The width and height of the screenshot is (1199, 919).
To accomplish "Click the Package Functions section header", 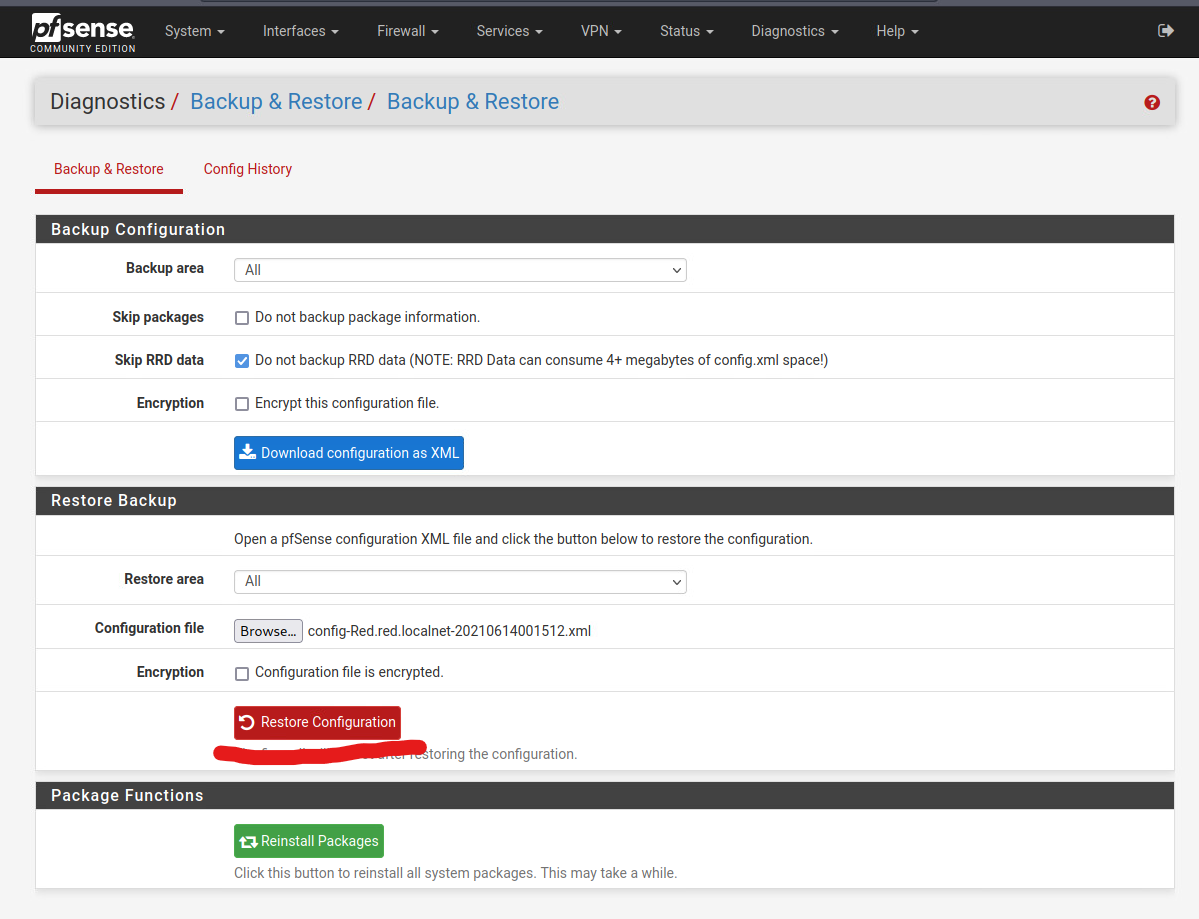I will pyautogui.click(x=605, y=795).
